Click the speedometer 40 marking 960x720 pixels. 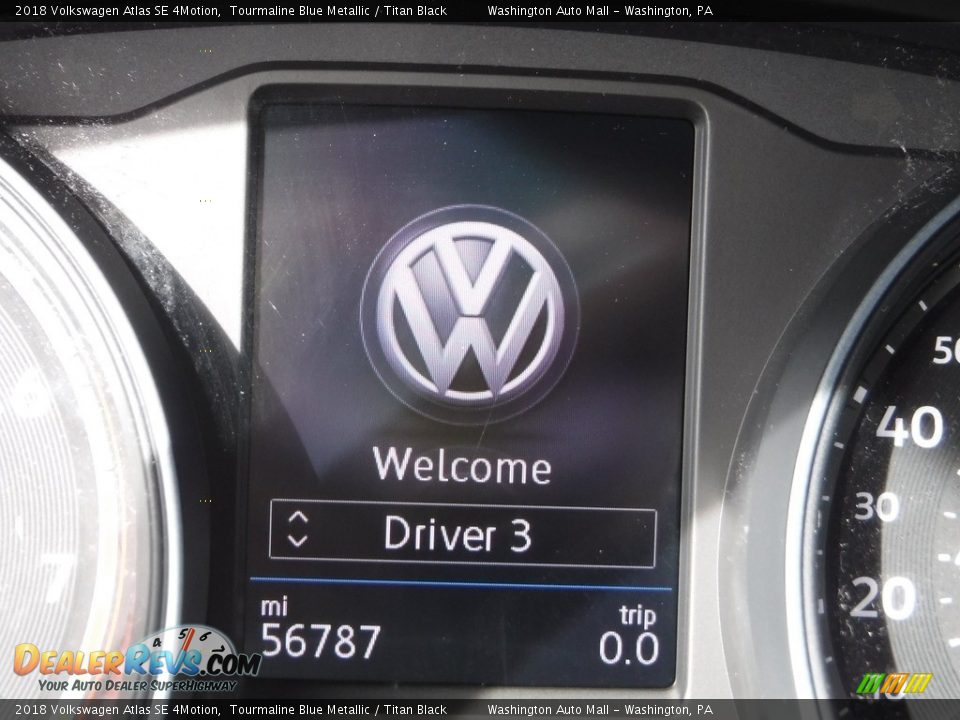[x=910, y=426]
